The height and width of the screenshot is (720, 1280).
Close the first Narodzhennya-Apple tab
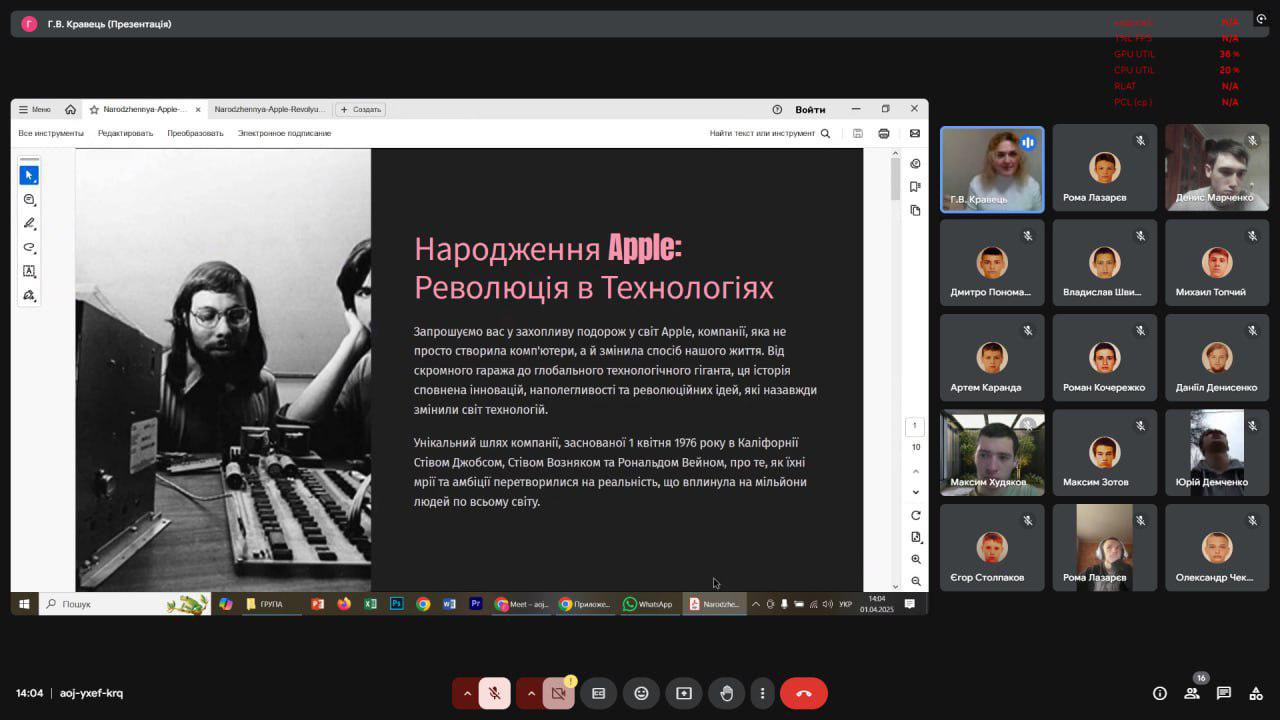(x=198, y=110)
